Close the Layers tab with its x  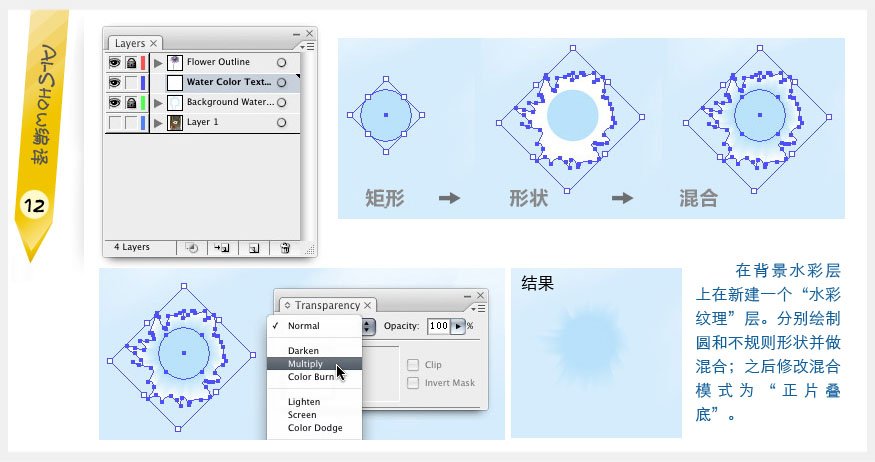coord(153,44)
